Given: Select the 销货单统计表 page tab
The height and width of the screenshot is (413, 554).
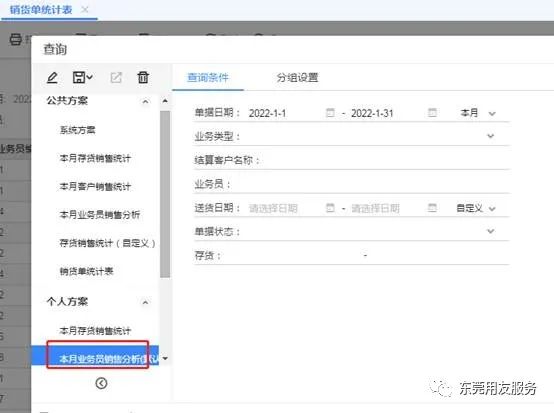Looking at the screenshot, I should (41, 10).
